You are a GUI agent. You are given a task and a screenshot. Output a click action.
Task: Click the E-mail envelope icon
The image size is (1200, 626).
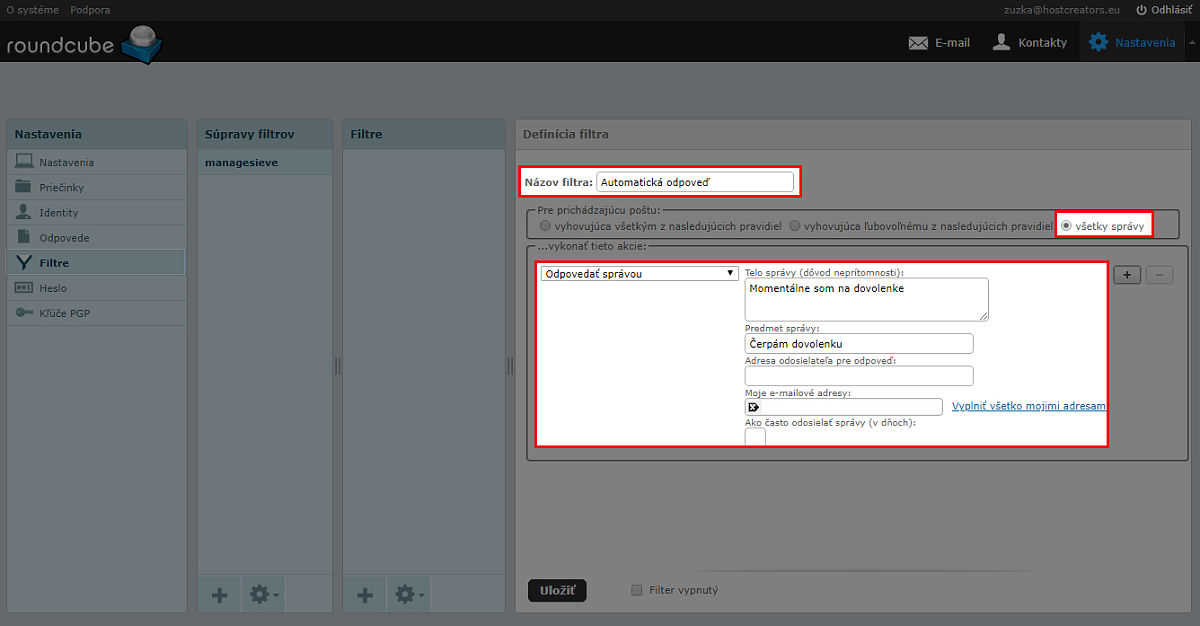(918, 43)
